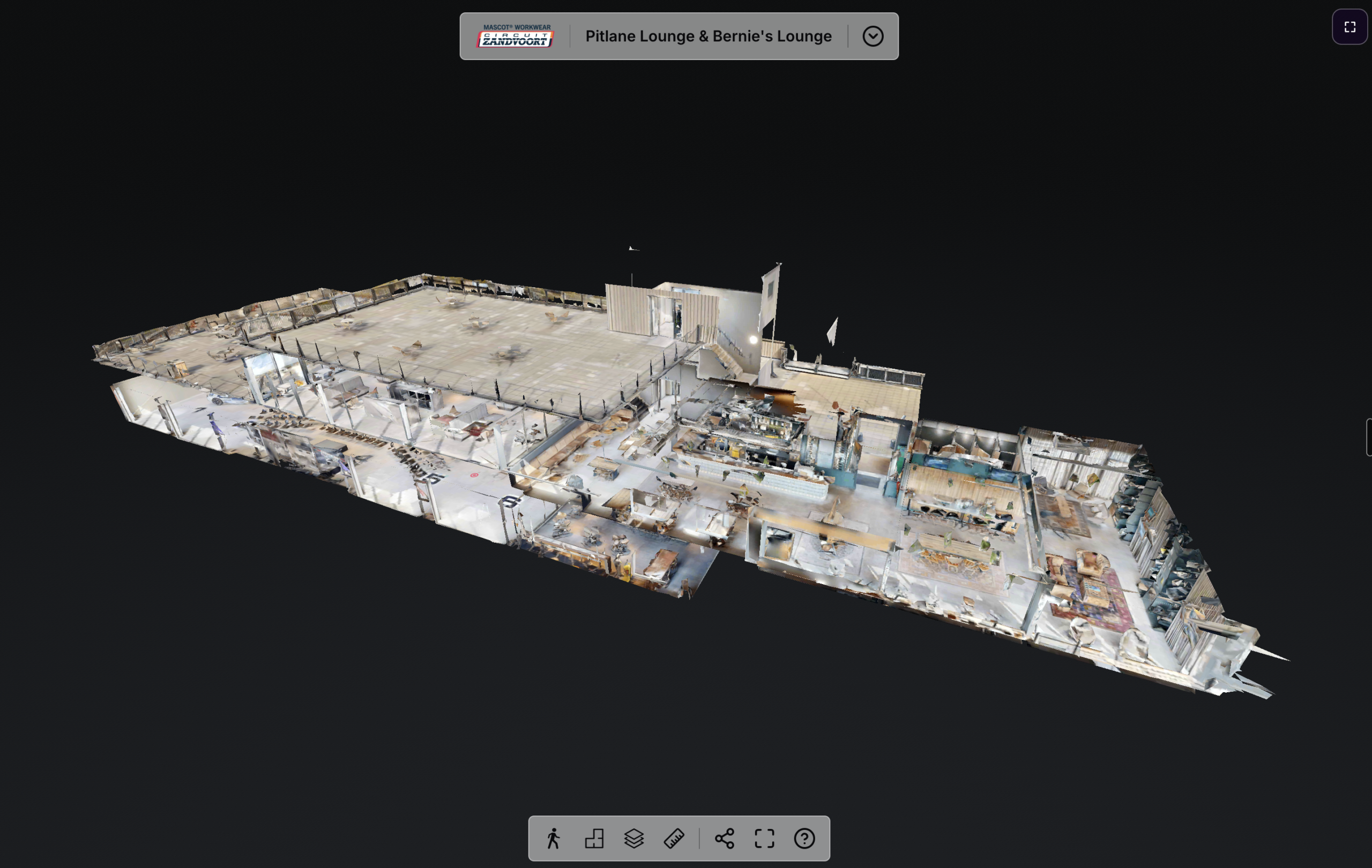Image resolution: width=1372 pixels, height=868 pixels.
Task: Open the share options icon
Action: pos(725,839)
